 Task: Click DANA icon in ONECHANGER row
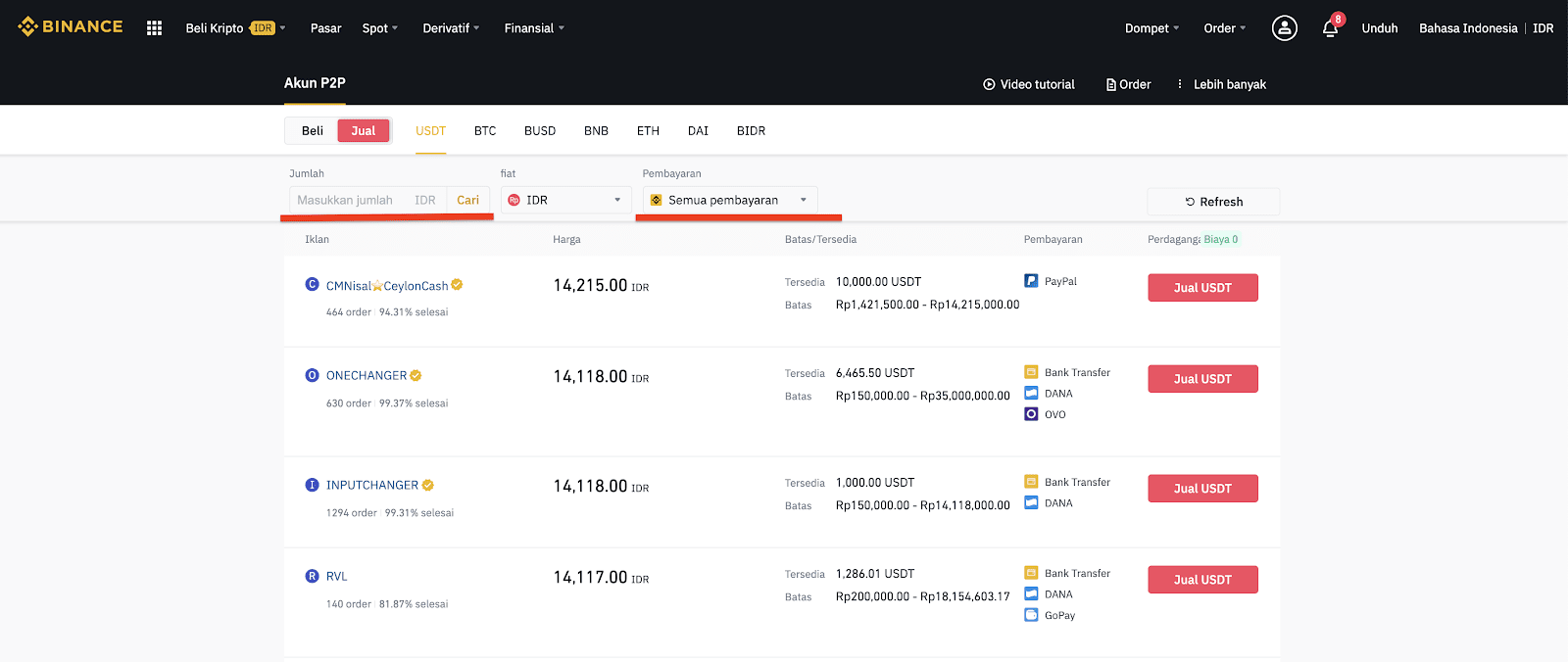tap(1031, 393)
